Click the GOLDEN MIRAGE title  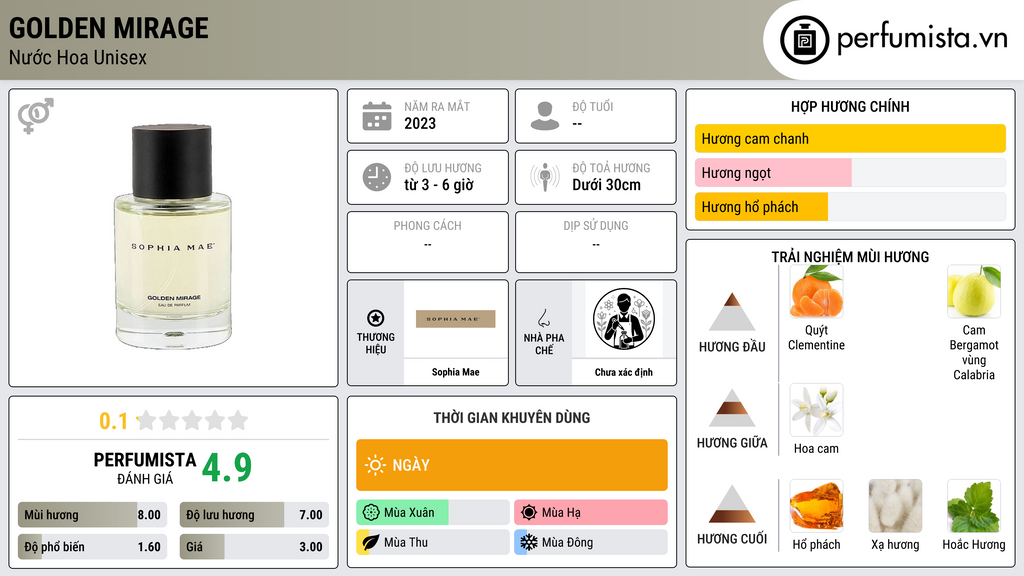(x=108, y=28)
